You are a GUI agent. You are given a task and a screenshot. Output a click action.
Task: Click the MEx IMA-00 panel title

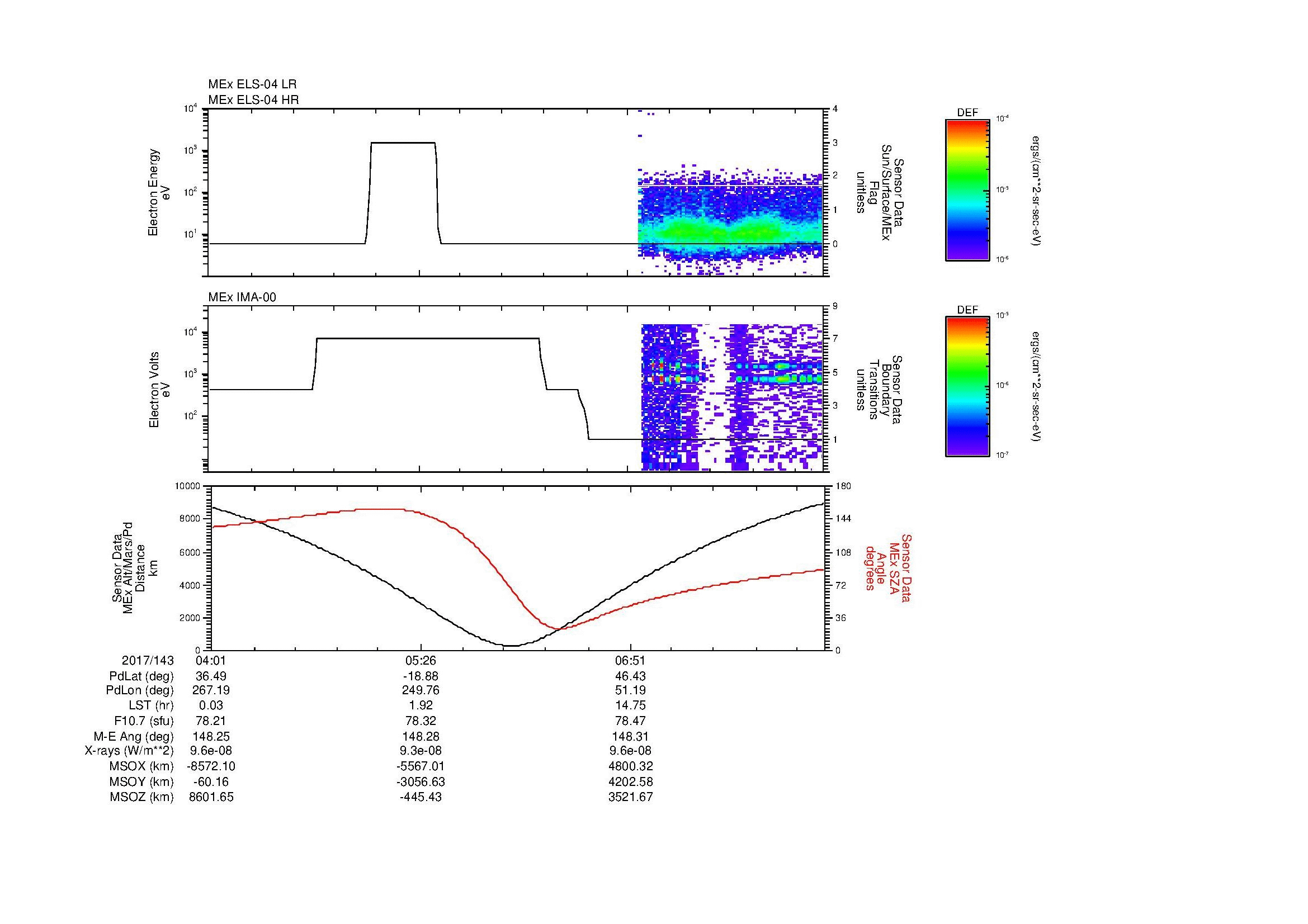(x=242, y=297)
